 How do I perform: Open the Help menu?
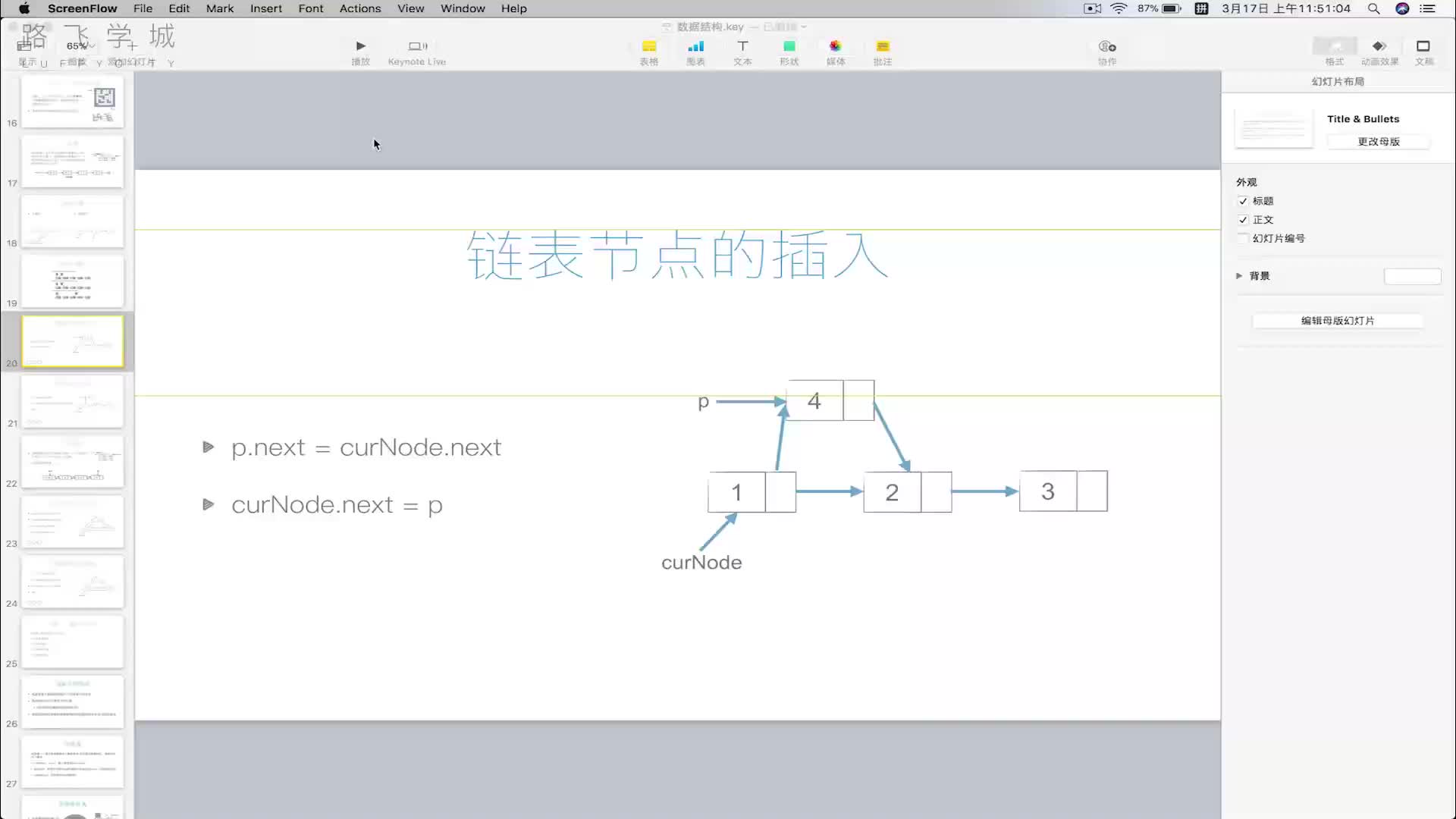pos(513,8)
